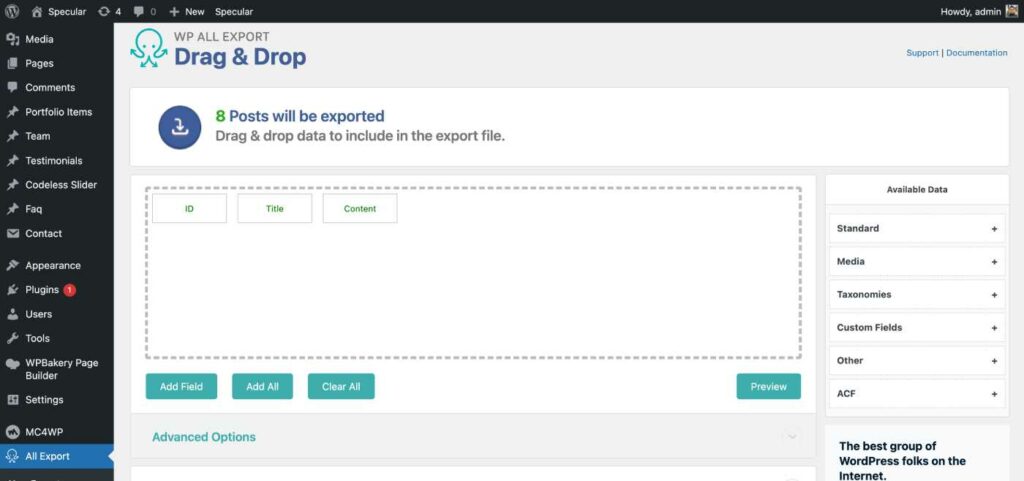The image size is (1024, 481).
Task: Expand Advanced Options with its chevron
Action: point(792,437)
